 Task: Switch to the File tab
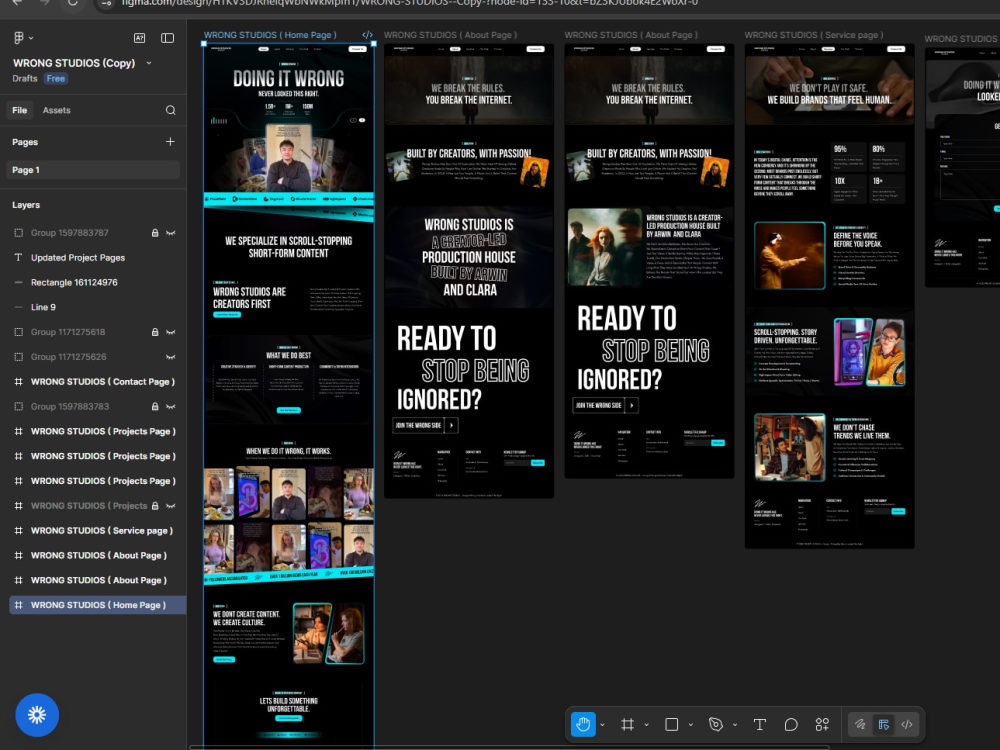pos(20,110)
